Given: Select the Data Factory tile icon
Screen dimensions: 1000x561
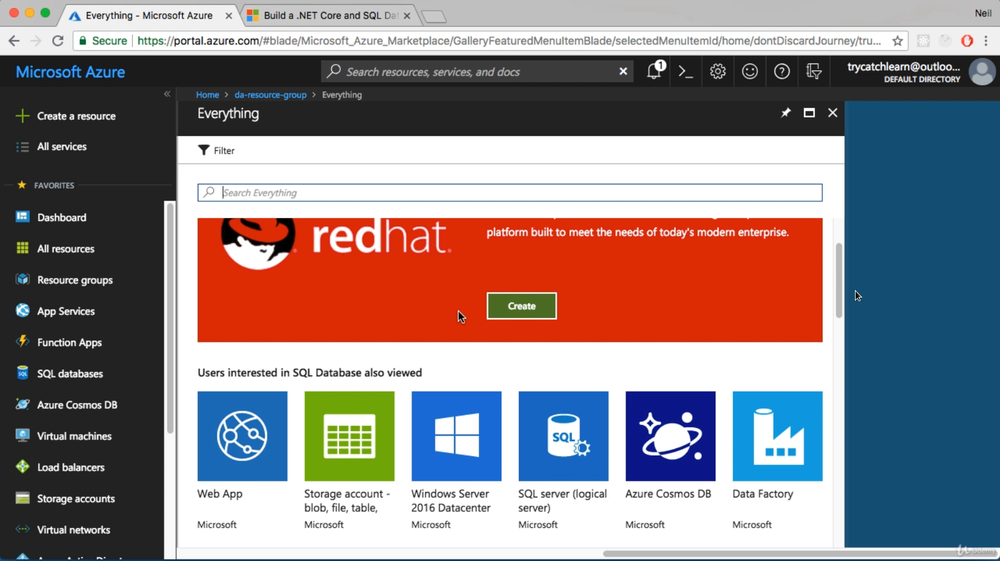Looking at the screenshot, I should click(x=777, y=436).
